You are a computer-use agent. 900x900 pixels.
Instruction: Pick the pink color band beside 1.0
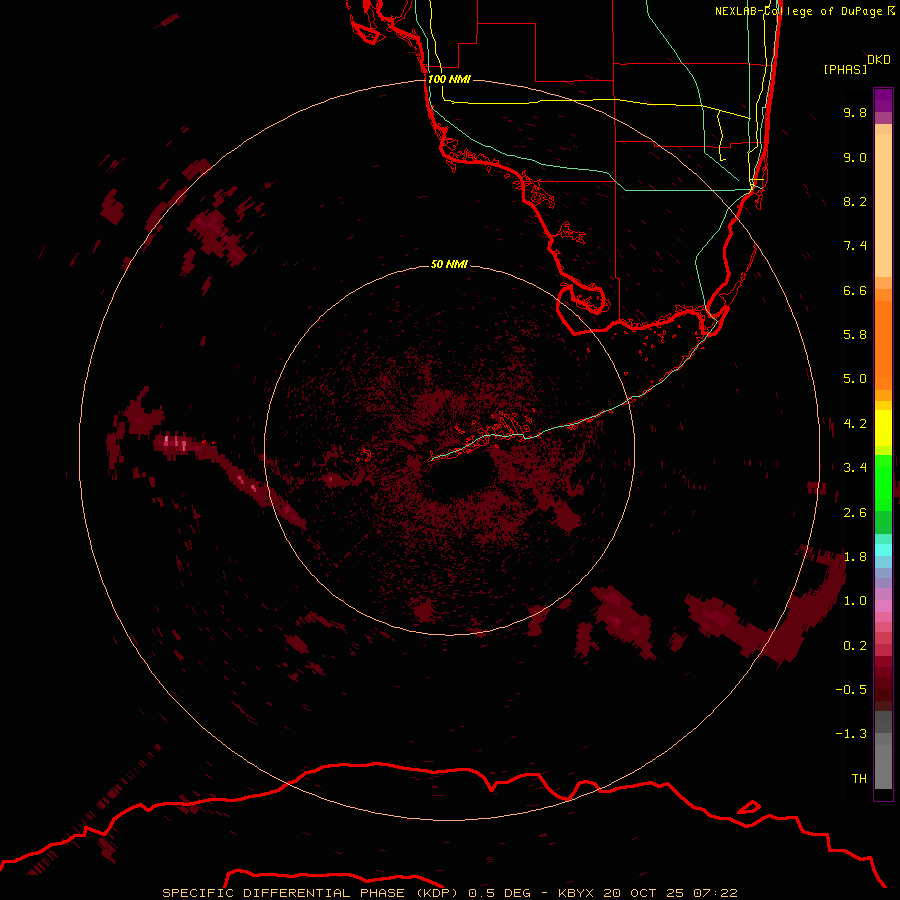883,606
